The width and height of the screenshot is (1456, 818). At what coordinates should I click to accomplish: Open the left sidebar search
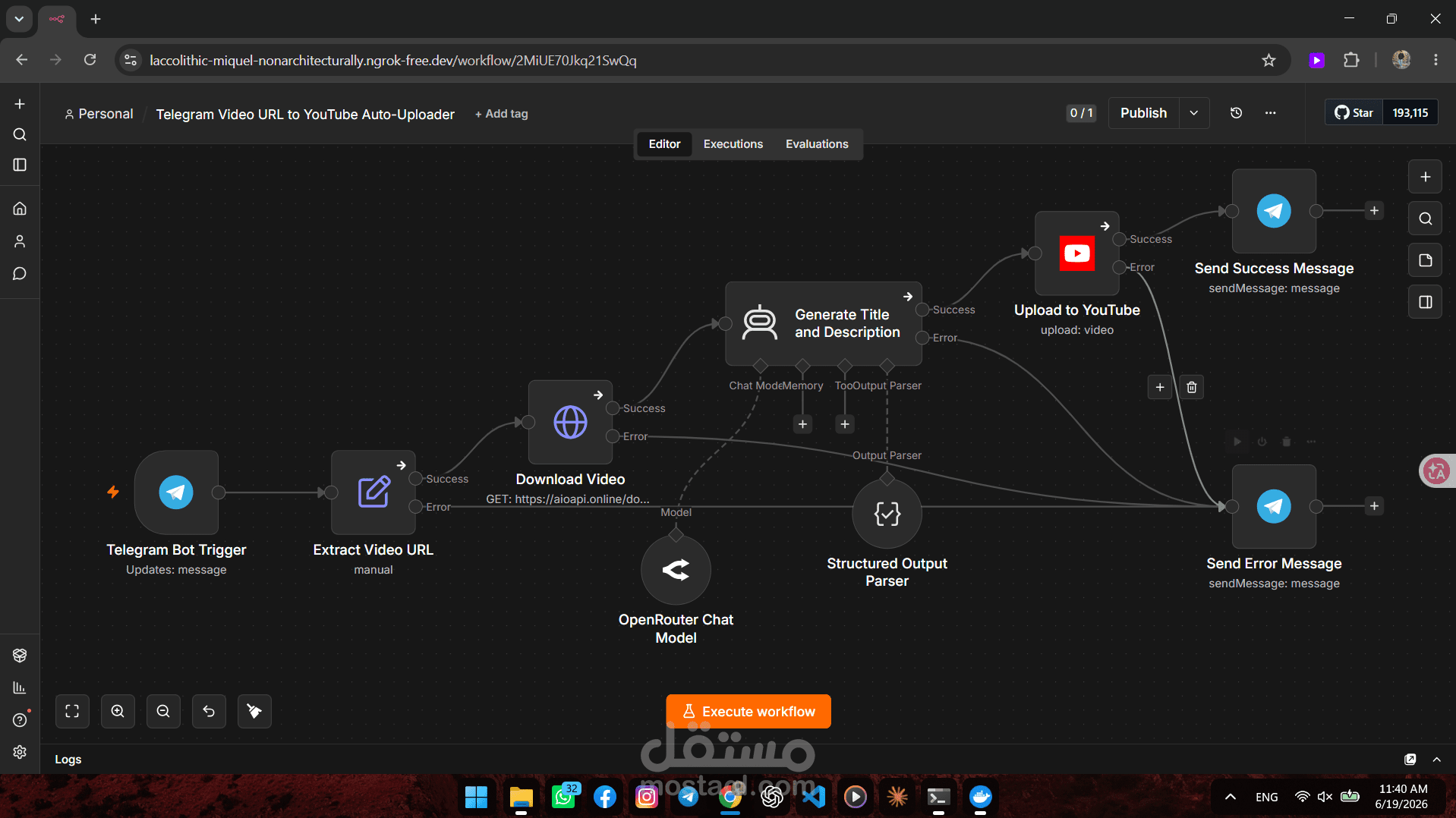[x=20, y=134]
